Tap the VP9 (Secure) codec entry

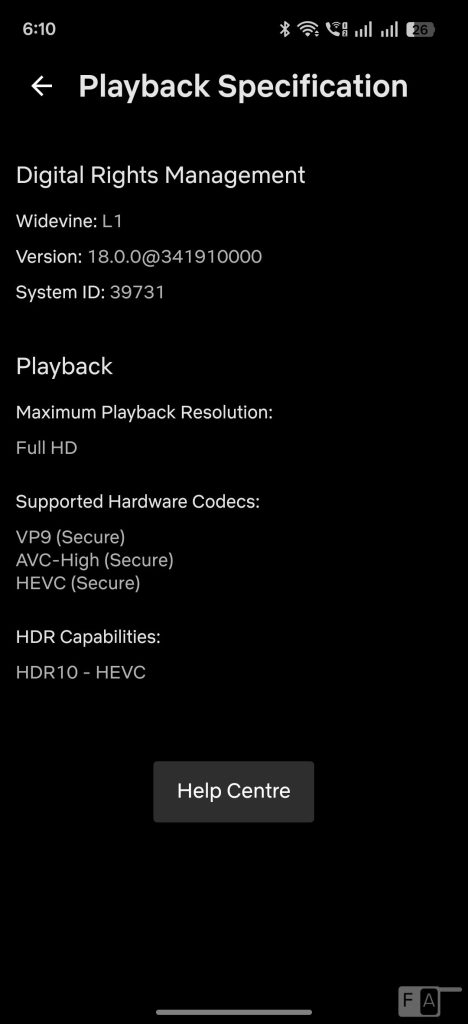[70, 537]
